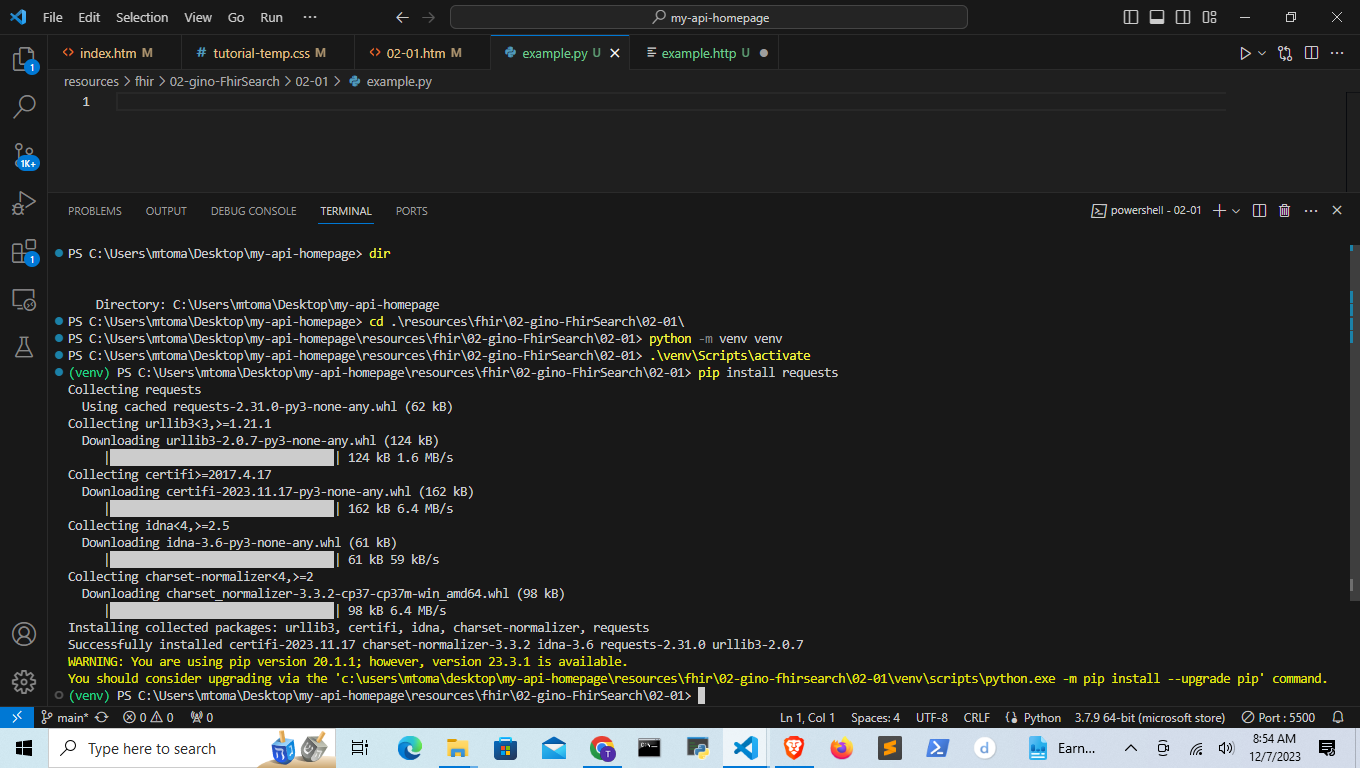Viewport: 1360px width, 768px height.
Task: Open the Manage gear menu
Action: 24,682
